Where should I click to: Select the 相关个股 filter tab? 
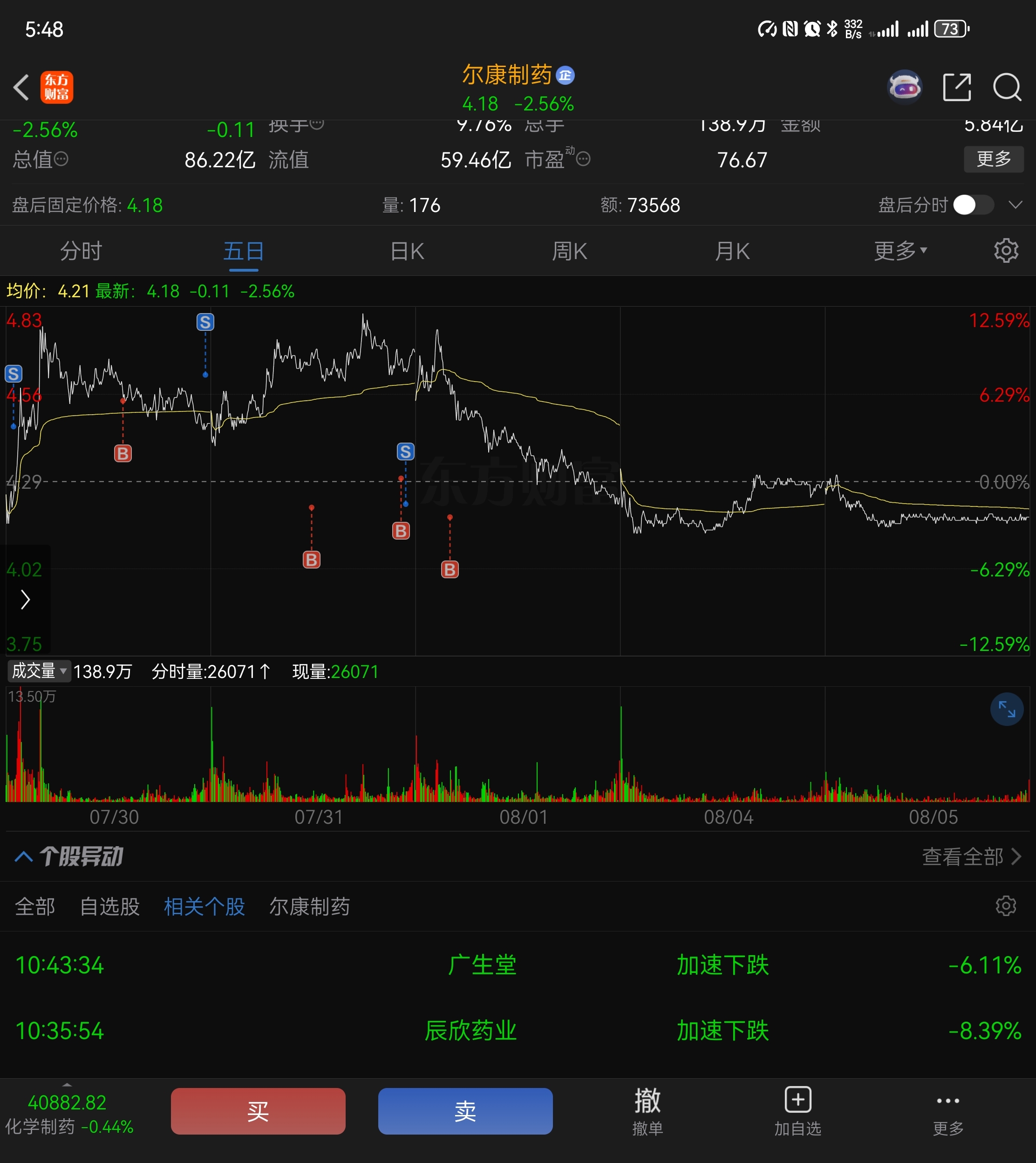pyautogui.click(x=204, y=906)
